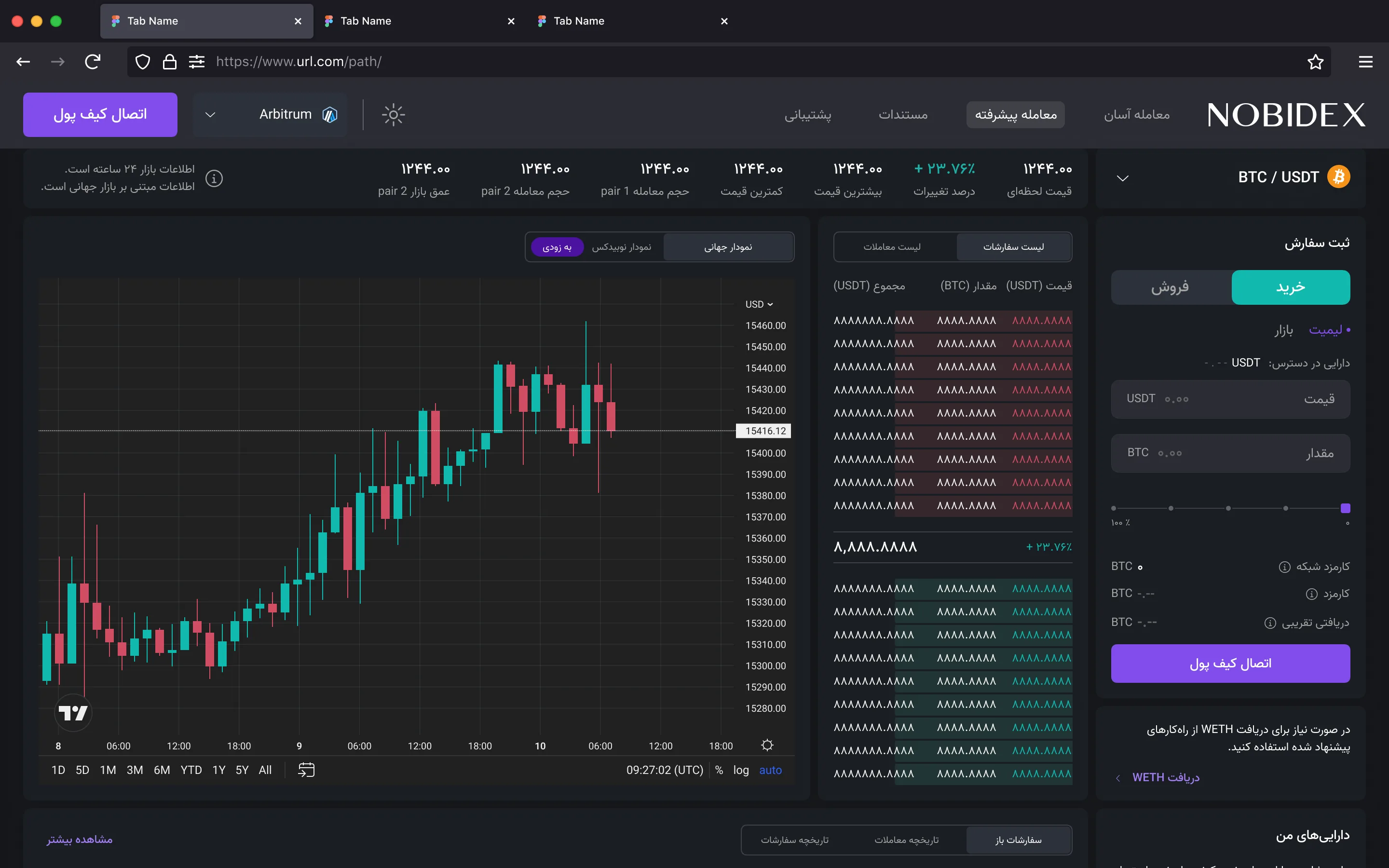Screen dimensions: 1389x868
Task: Click the Arbitrum network logo icon
Action: point(330,115)
